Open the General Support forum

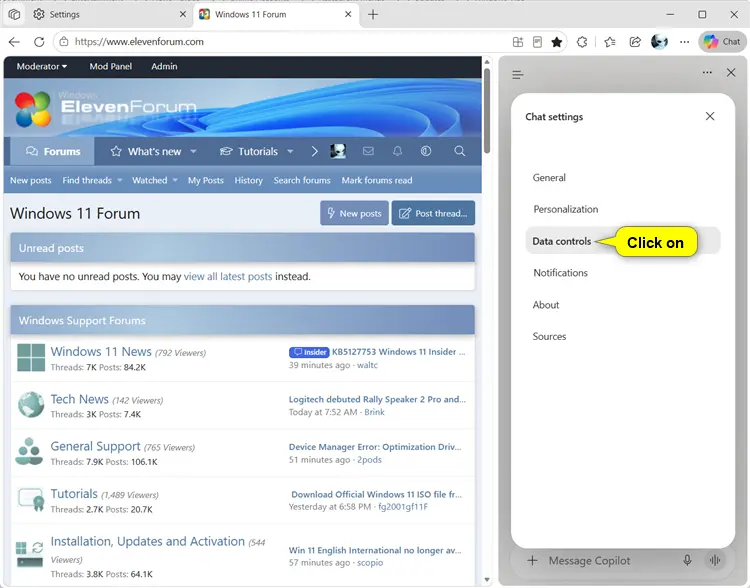tap(95, 446)
